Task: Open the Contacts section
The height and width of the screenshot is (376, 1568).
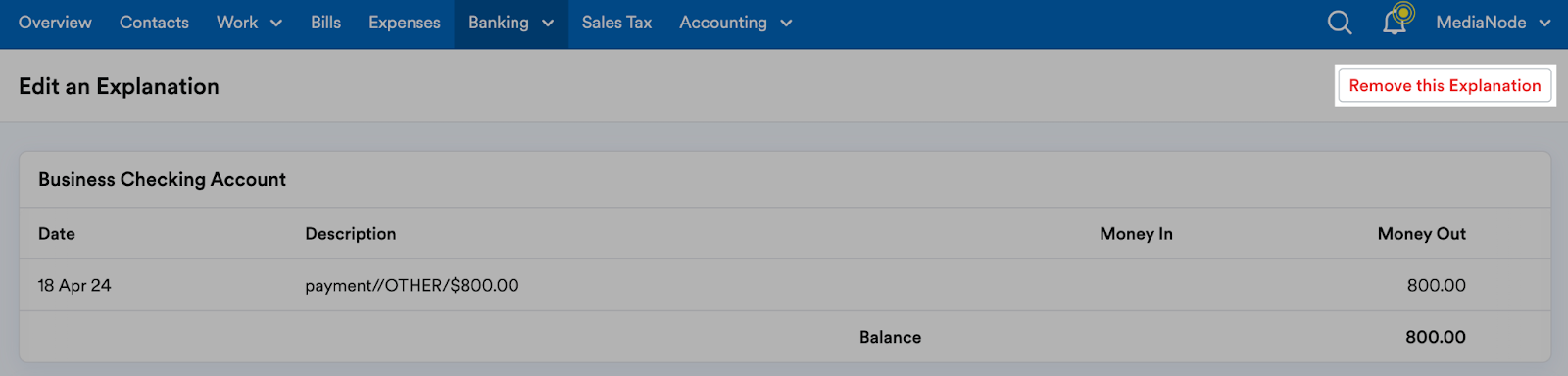Action: (x=154, y=23)
